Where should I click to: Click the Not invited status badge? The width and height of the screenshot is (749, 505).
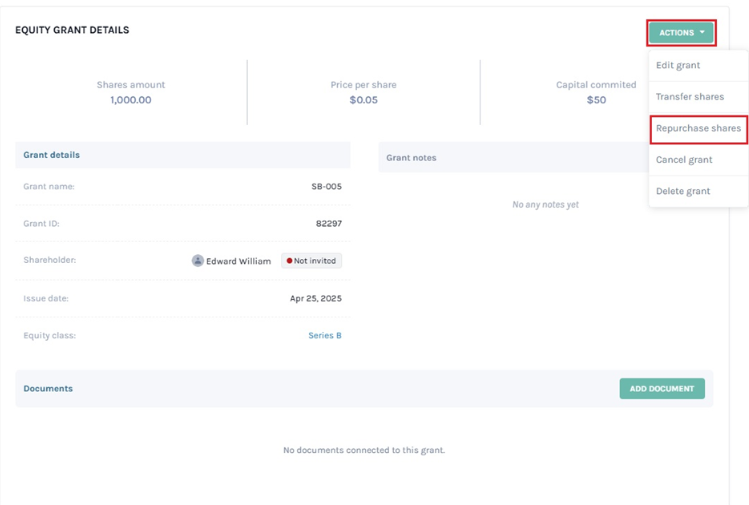[x=311, y=260]
